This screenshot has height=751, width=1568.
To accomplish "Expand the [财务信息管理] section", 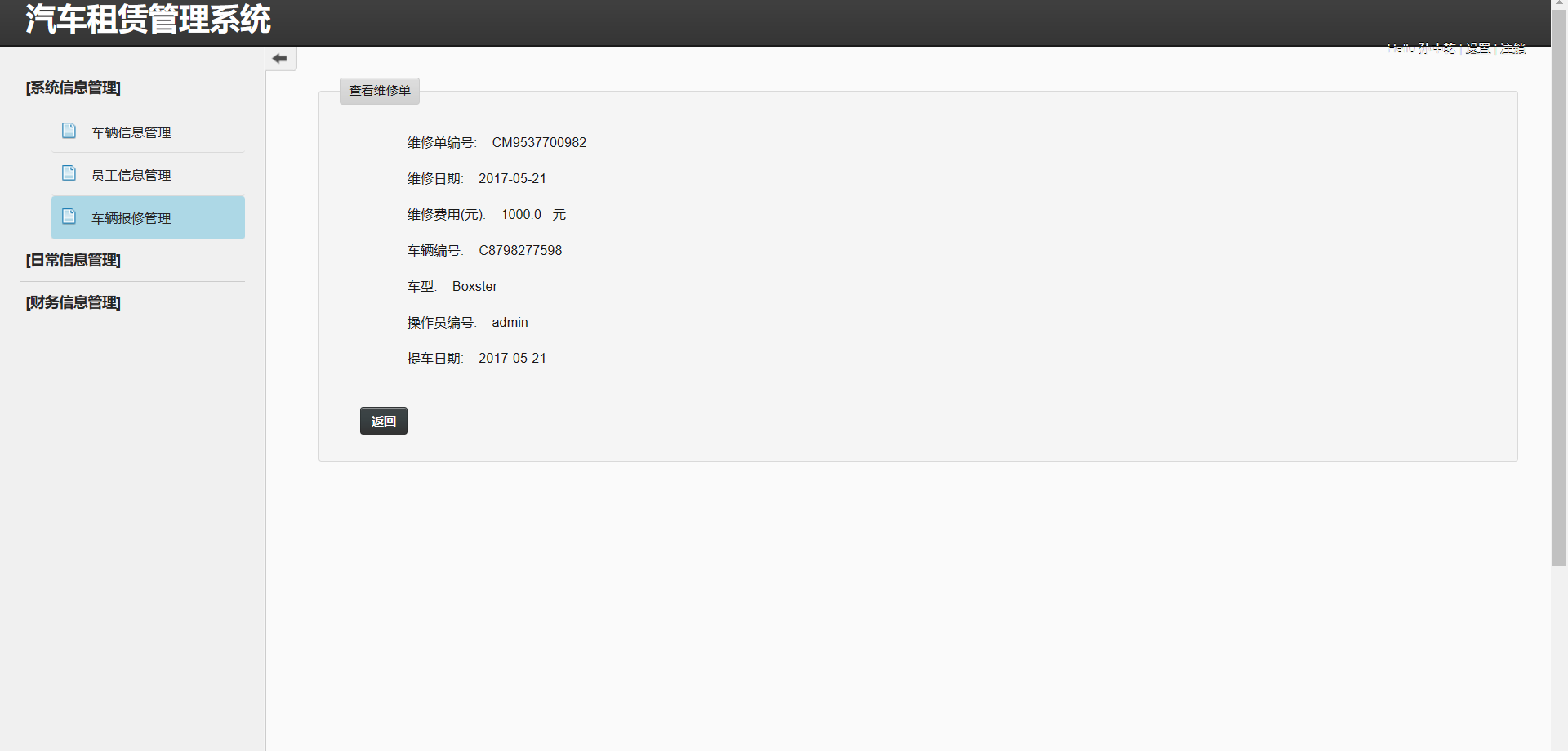I will pos(73,302).
